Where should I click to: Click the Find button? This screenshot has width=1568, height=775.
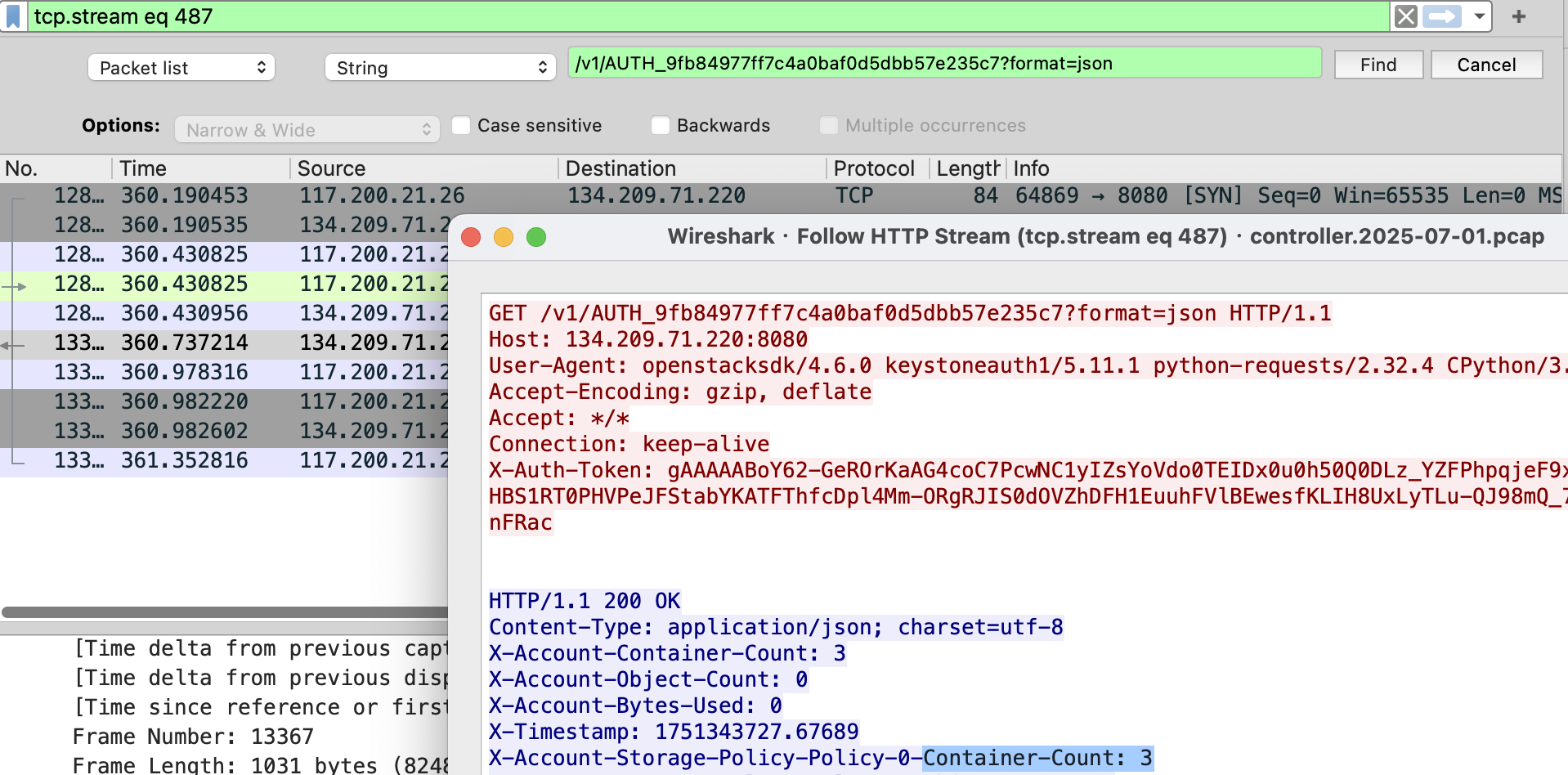coord(1378,65)
